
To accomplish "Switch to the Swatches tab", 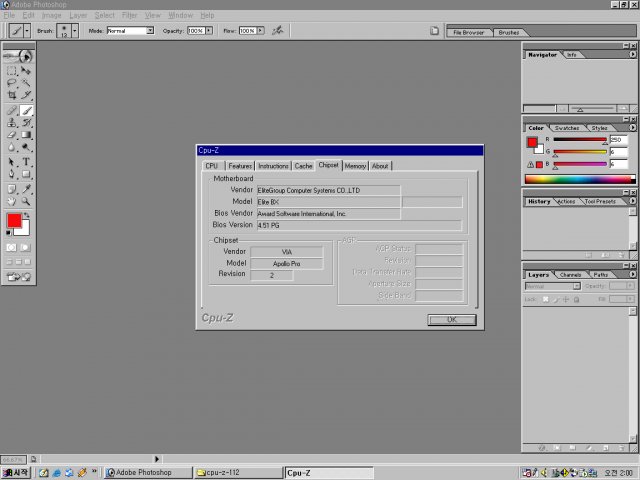I will click(x=567, y=128).
